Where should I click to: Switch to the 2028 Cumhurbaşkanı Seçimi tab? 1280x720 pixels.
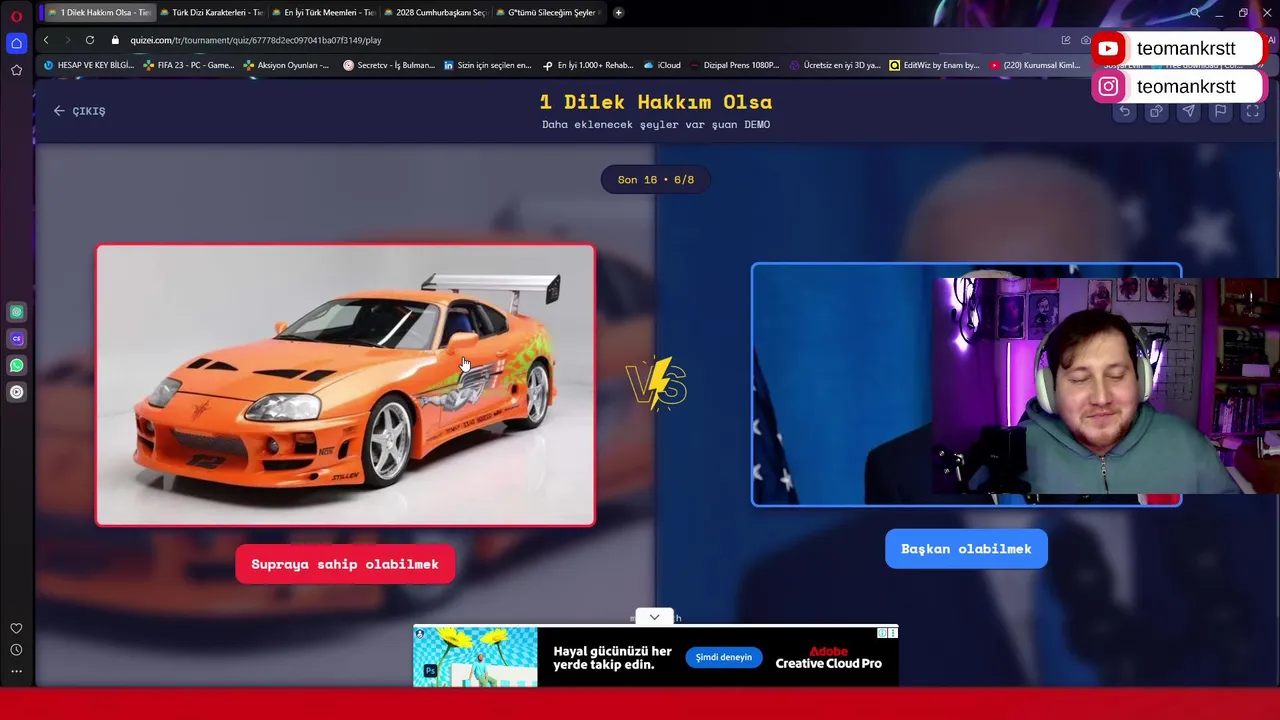435,13
